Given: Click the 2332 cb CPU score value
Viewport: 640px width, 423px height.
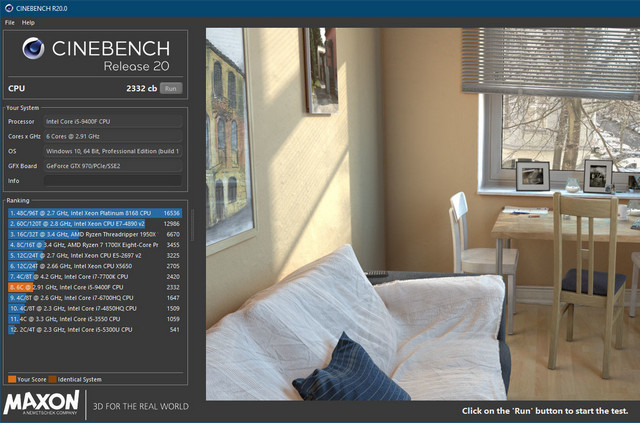Looking at the screenshot, I should (141, 88).
